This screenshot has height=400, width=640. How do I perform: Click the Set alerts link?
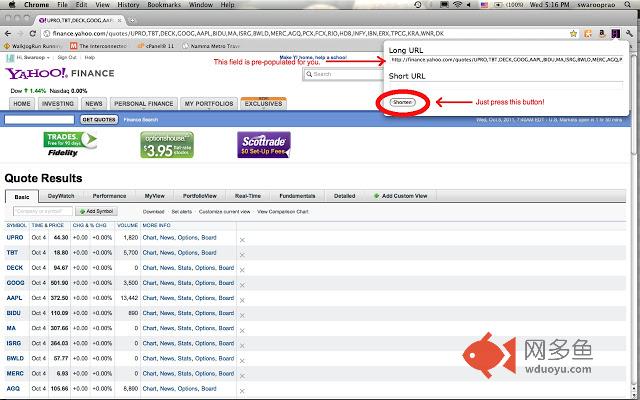point(182,212)
